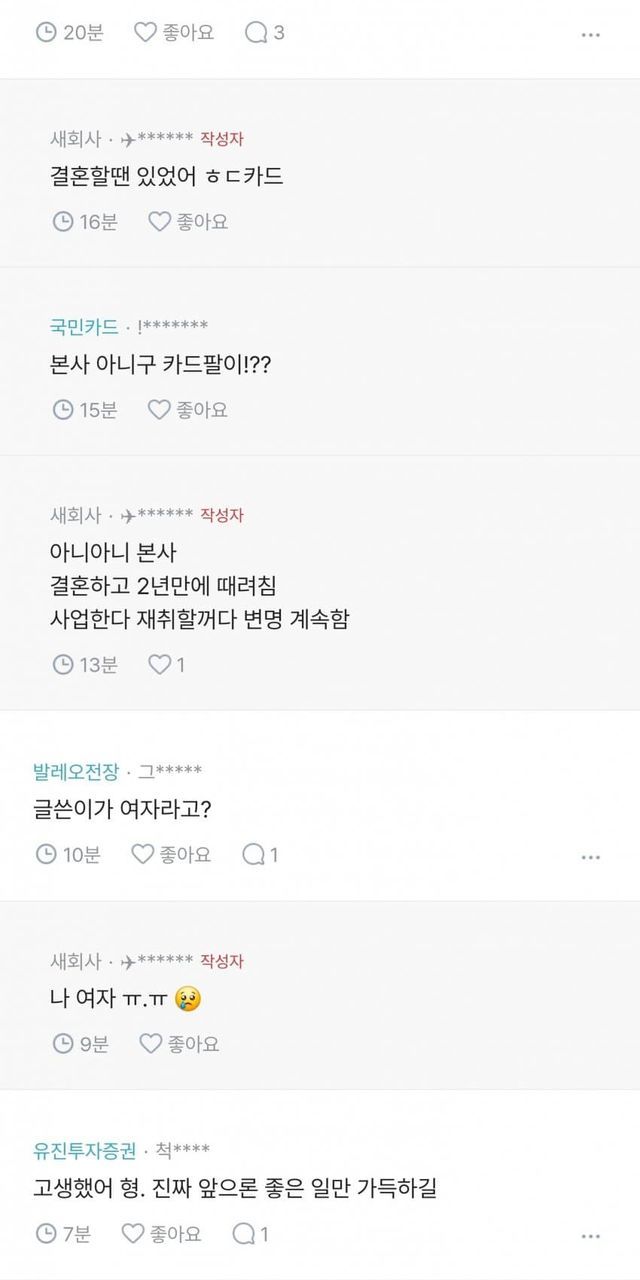Like the 유진투자증권 comment
Viewport: 640px width, 1280px height.
[162, 1234]
